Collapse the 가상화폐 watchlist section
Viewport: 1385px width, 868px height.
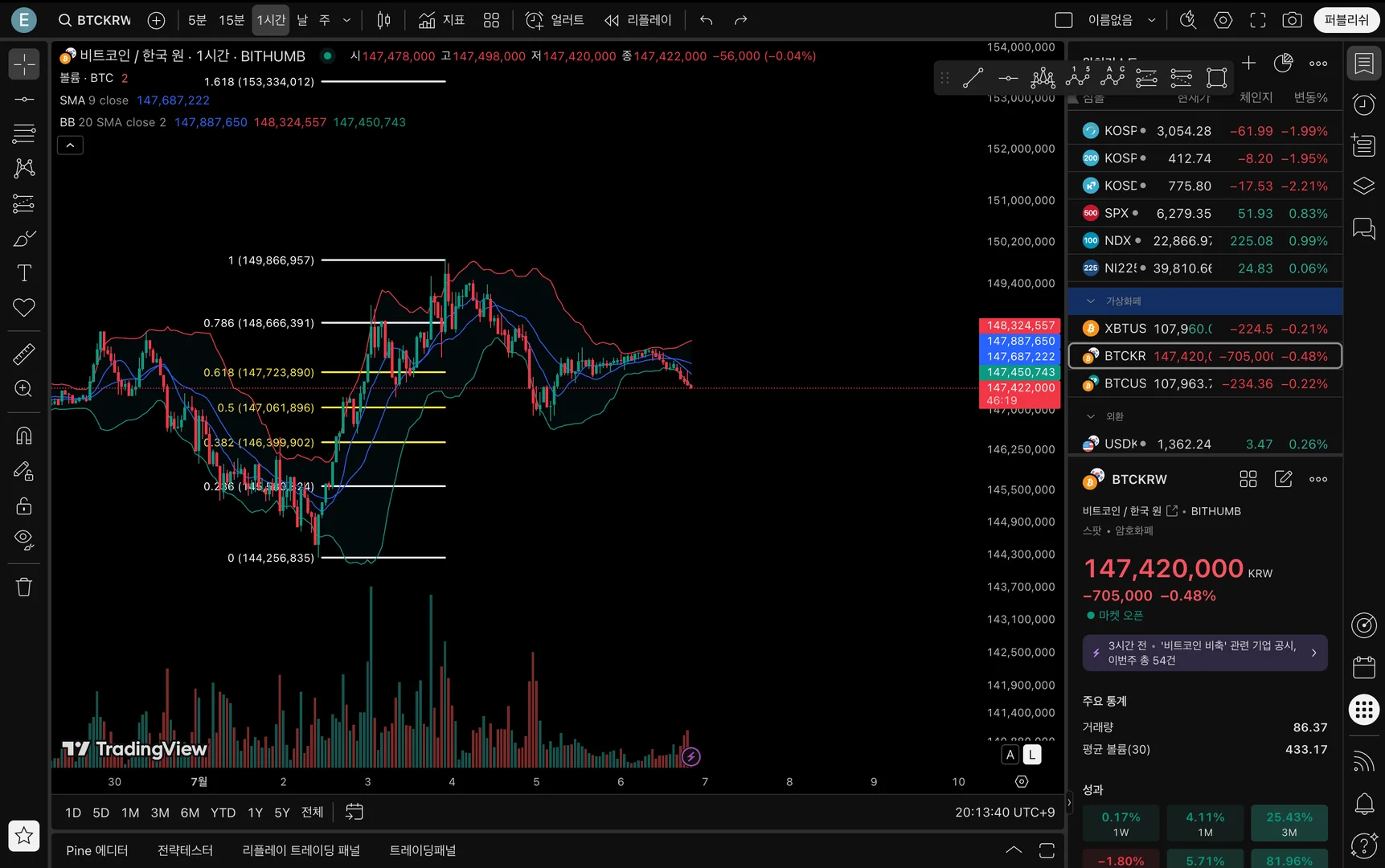tap(1091, 301)
